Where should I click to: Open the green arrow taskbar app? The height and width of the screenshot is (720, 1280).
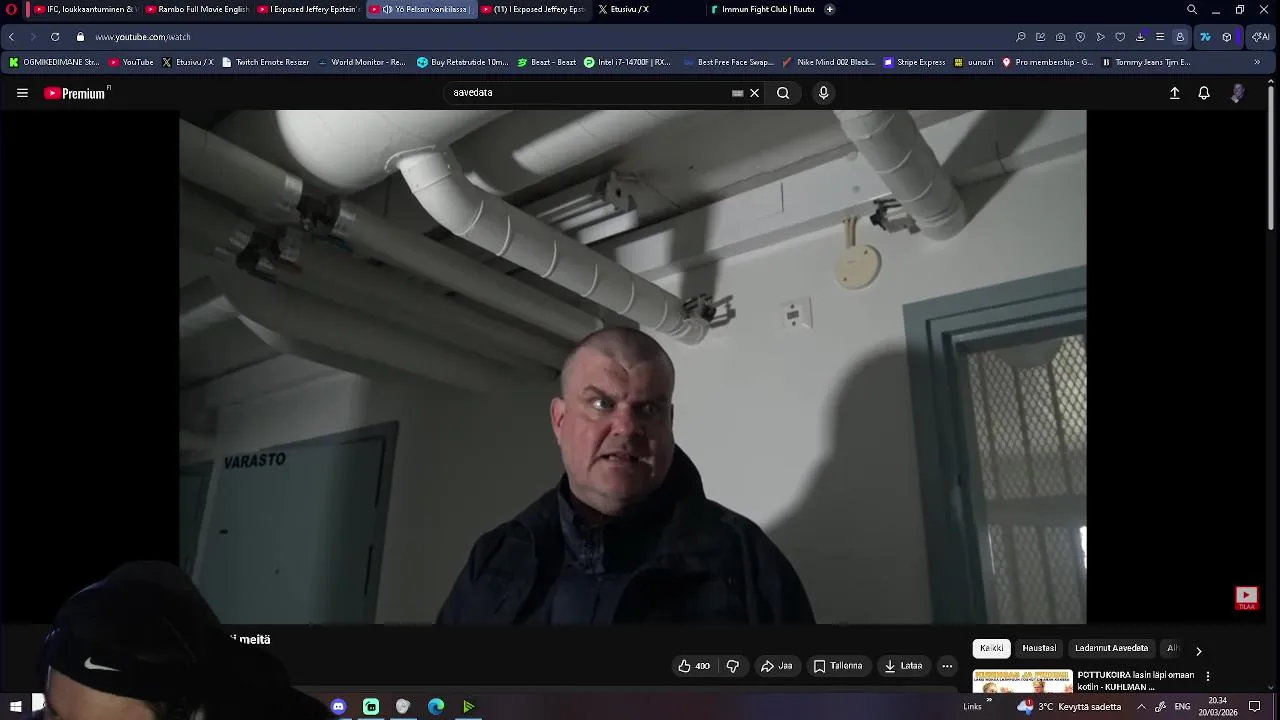pos(469,706)
